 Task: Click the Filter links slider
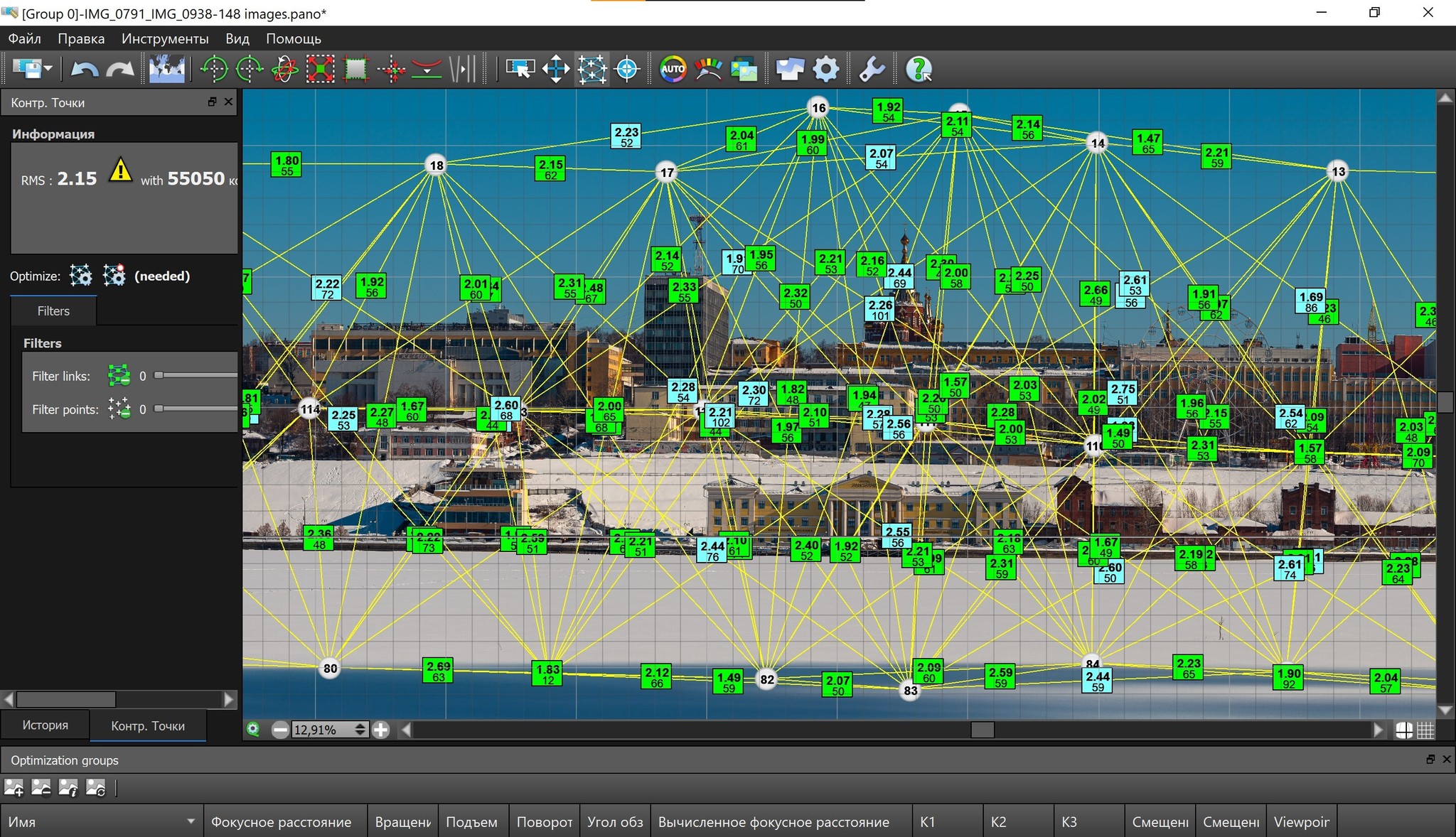[x=196, y=375]
